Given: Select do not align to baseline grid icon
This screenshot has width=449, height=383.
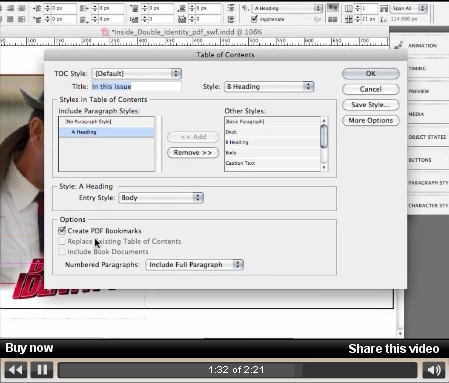Looking at the screenshot, I should pyautogui.click(x=333, y=8).
